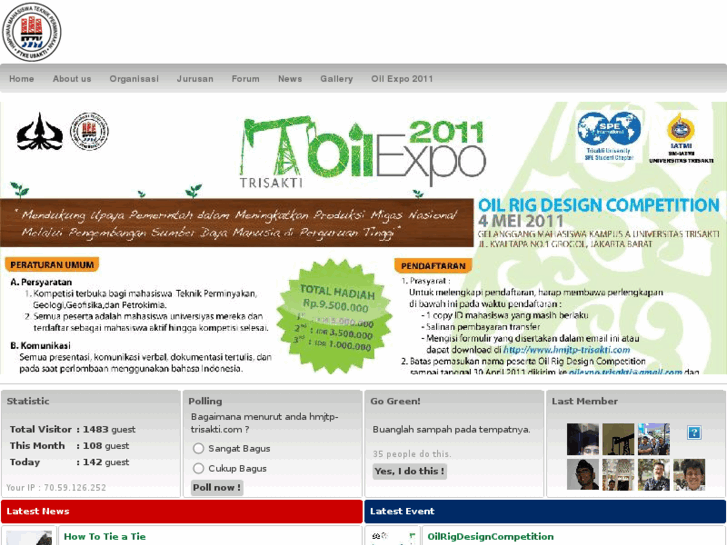The image size is (727, 545).
Task: Open the third member photo in the bottom row
Action: (x=654, y=474)
